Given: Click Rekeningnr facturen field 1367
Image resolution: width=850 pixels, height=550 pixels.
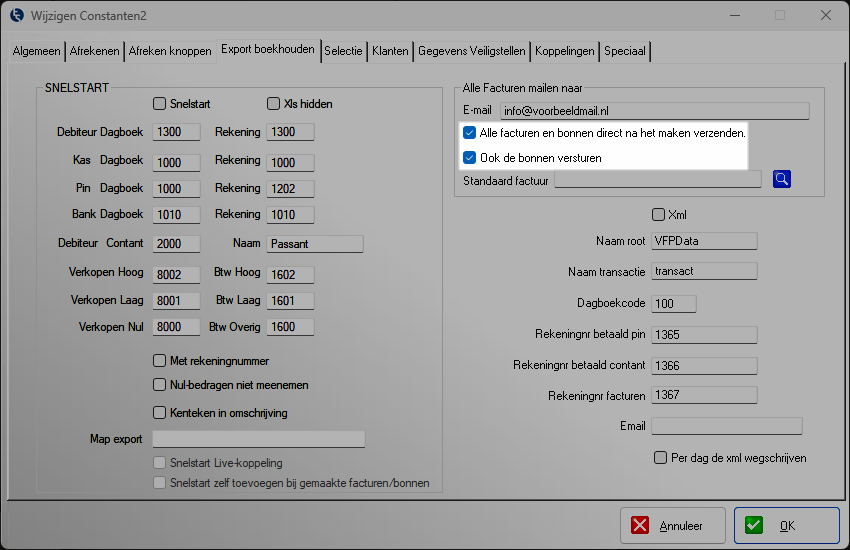Looking at the screenshot, I should (704, 395).
